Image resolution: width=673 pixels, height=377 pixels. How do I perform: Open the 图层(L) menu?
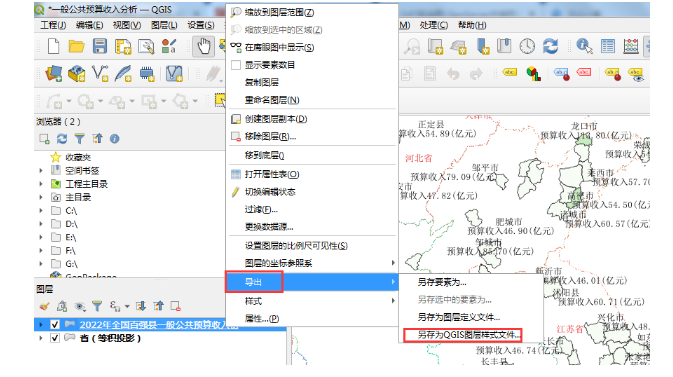164,25
